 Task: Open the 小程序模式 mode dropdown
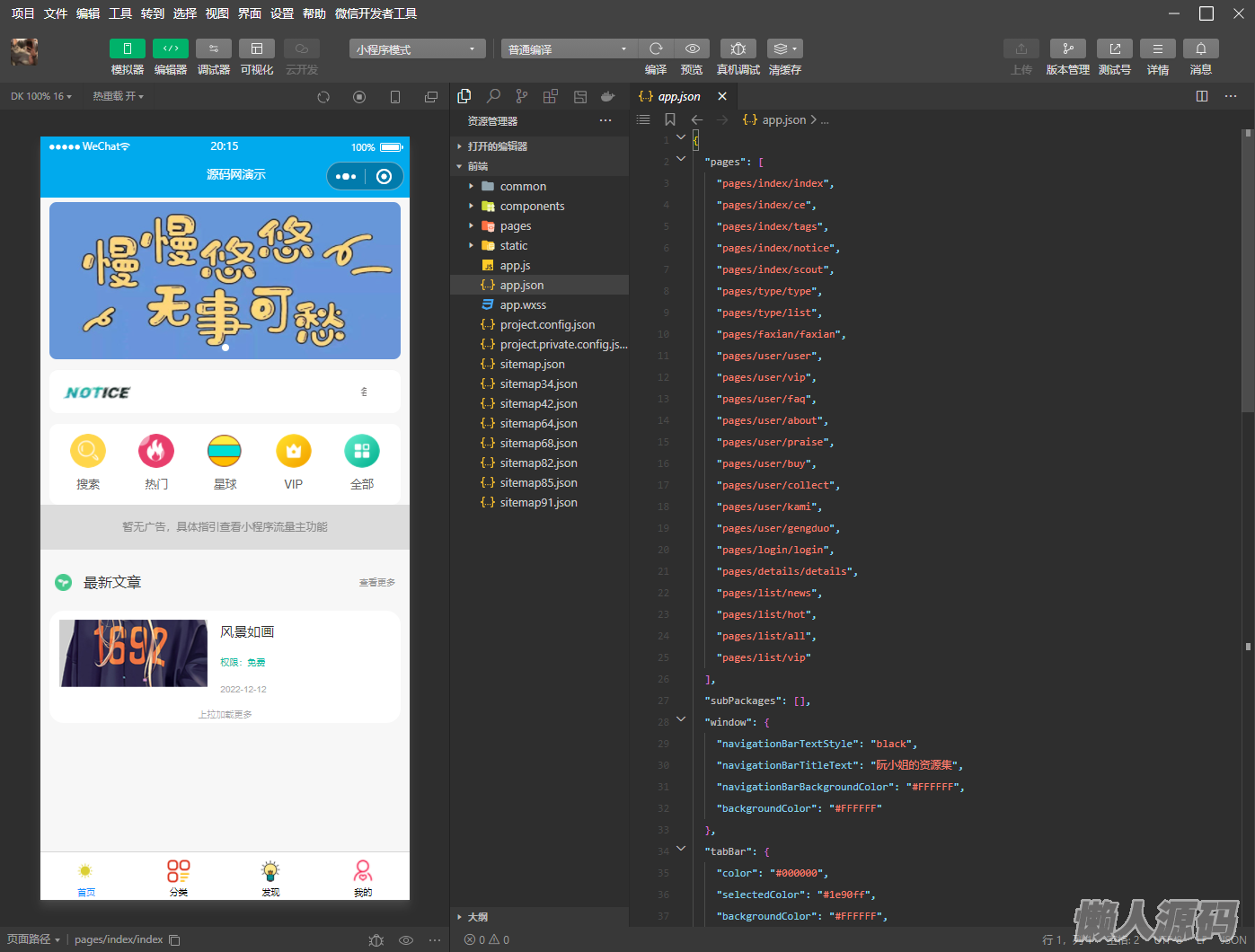click(417, 49)
